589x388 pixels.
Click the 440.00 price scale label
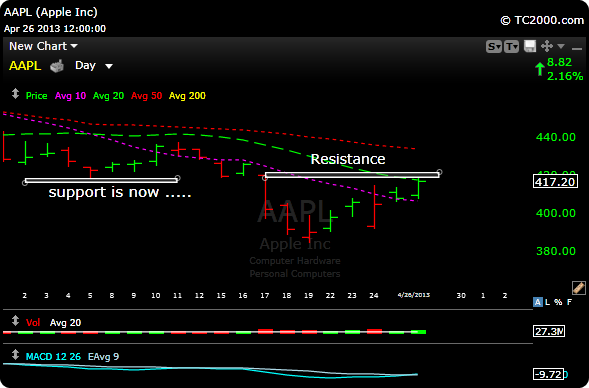[556, 137]
